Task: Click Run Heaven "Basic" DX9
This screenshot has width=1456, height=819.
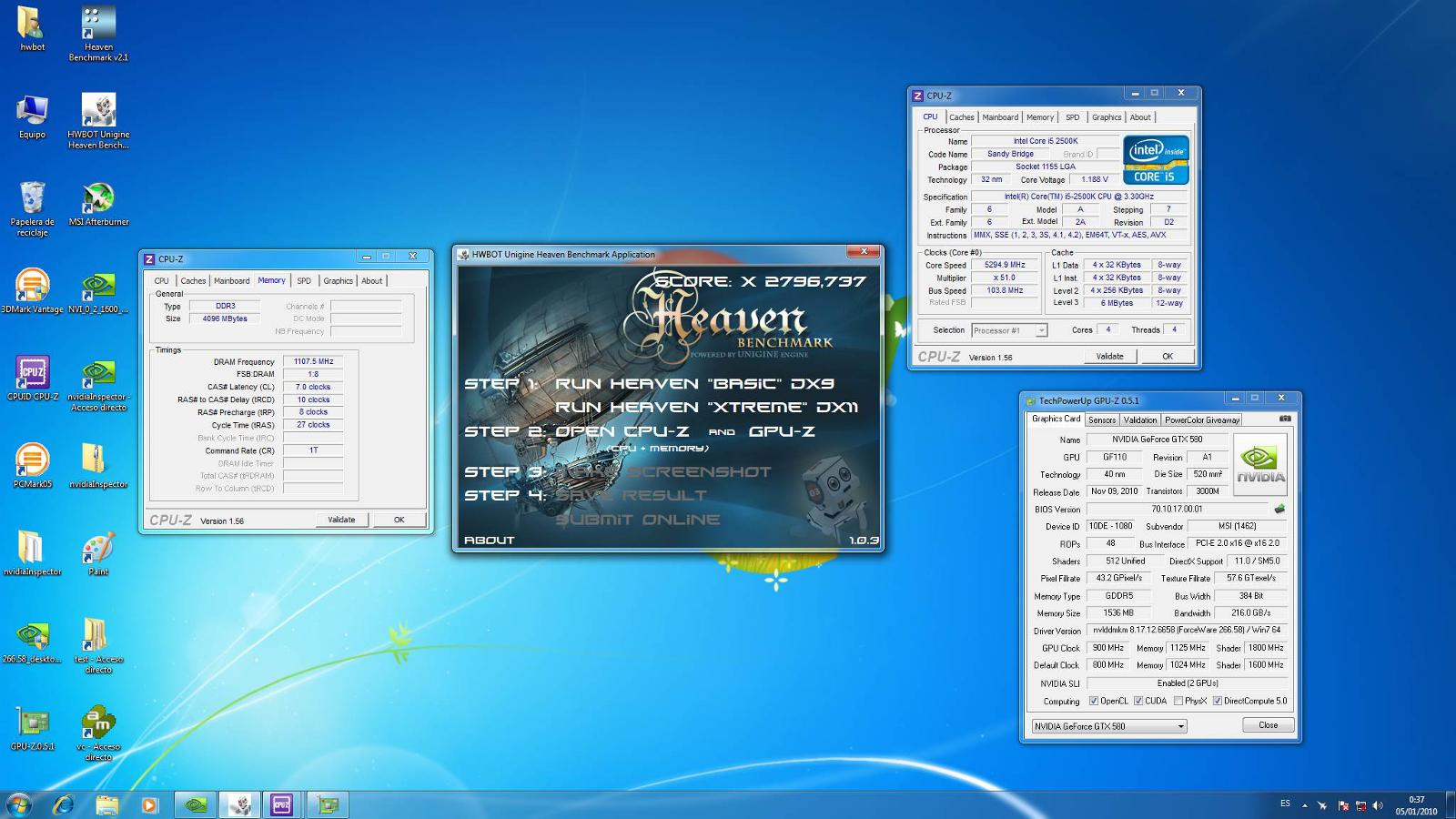Action: point(694,384)
